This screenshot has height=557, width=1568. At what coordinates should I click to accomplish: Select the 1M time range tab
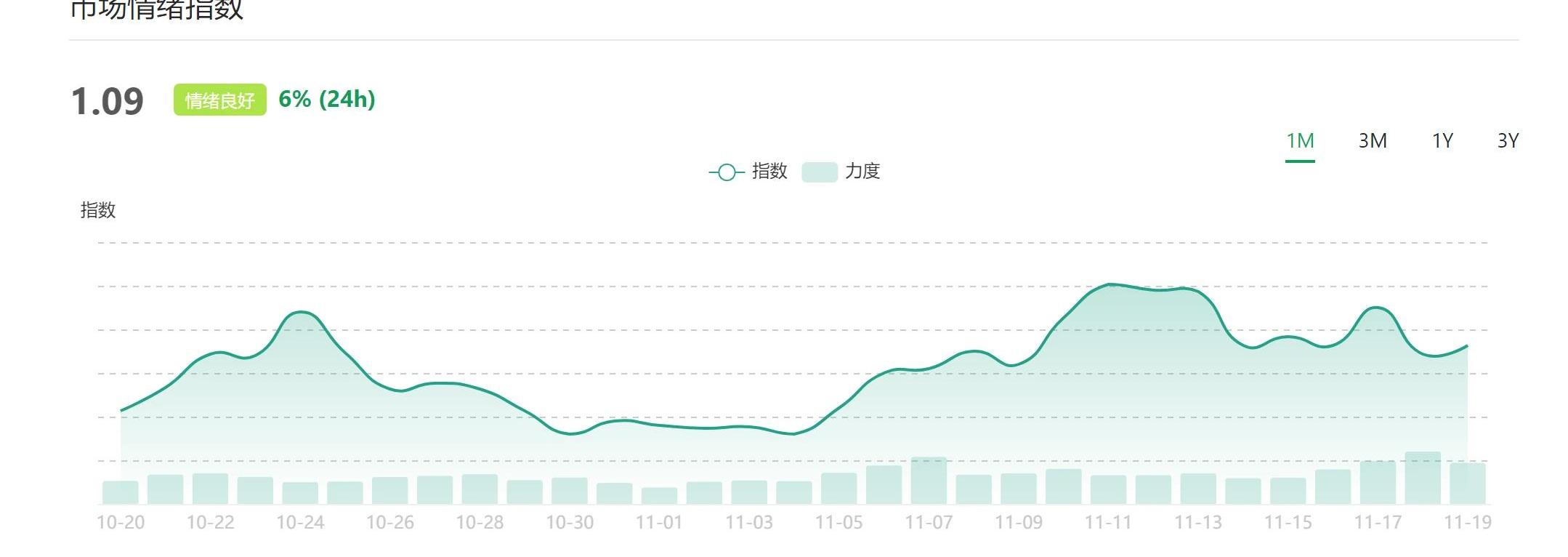tap(1300, 140)
